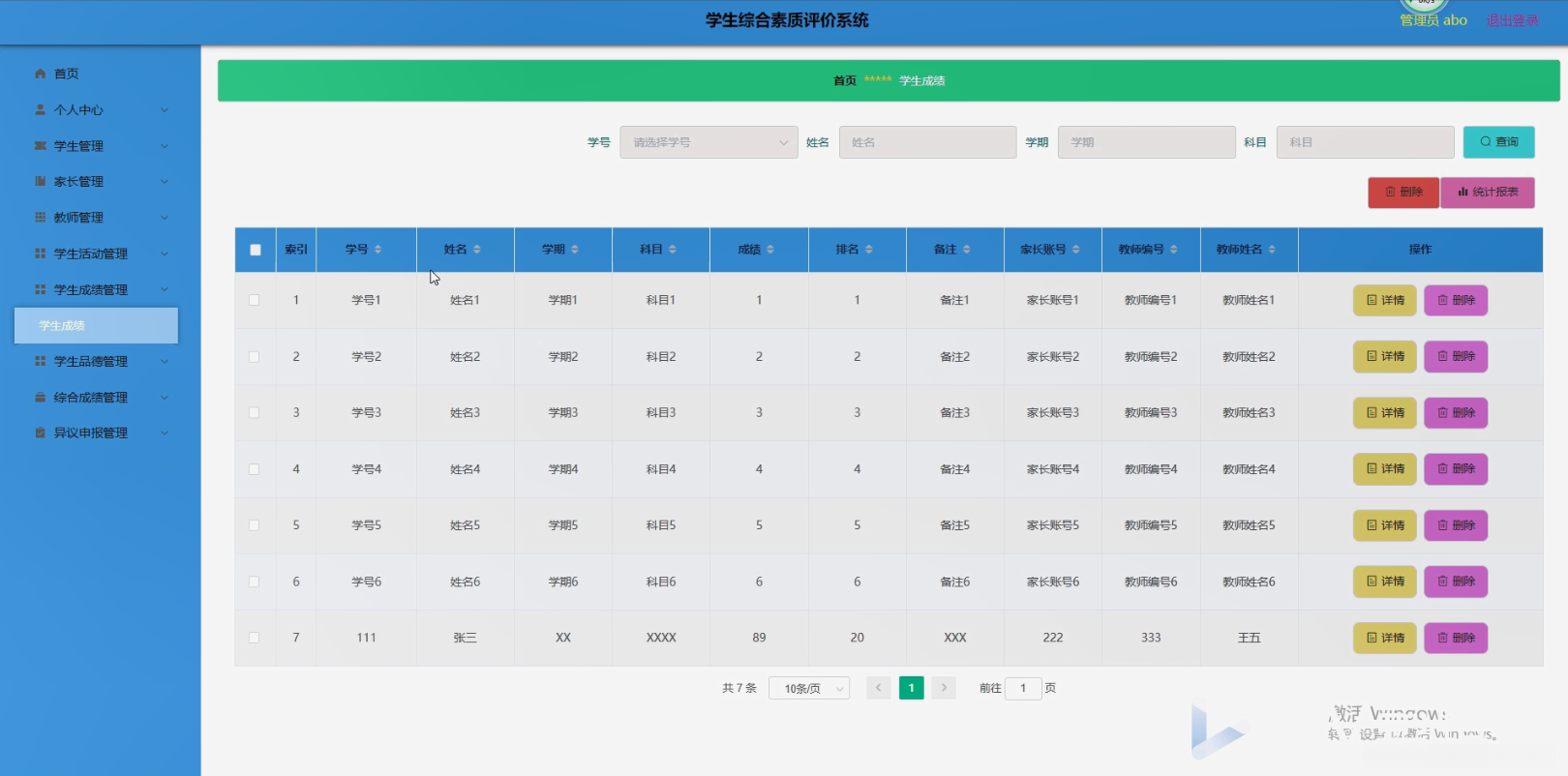Open the 学生活动管理 menu label
1568x776 pixels.
pyautogui.click(x=91, y=254)
